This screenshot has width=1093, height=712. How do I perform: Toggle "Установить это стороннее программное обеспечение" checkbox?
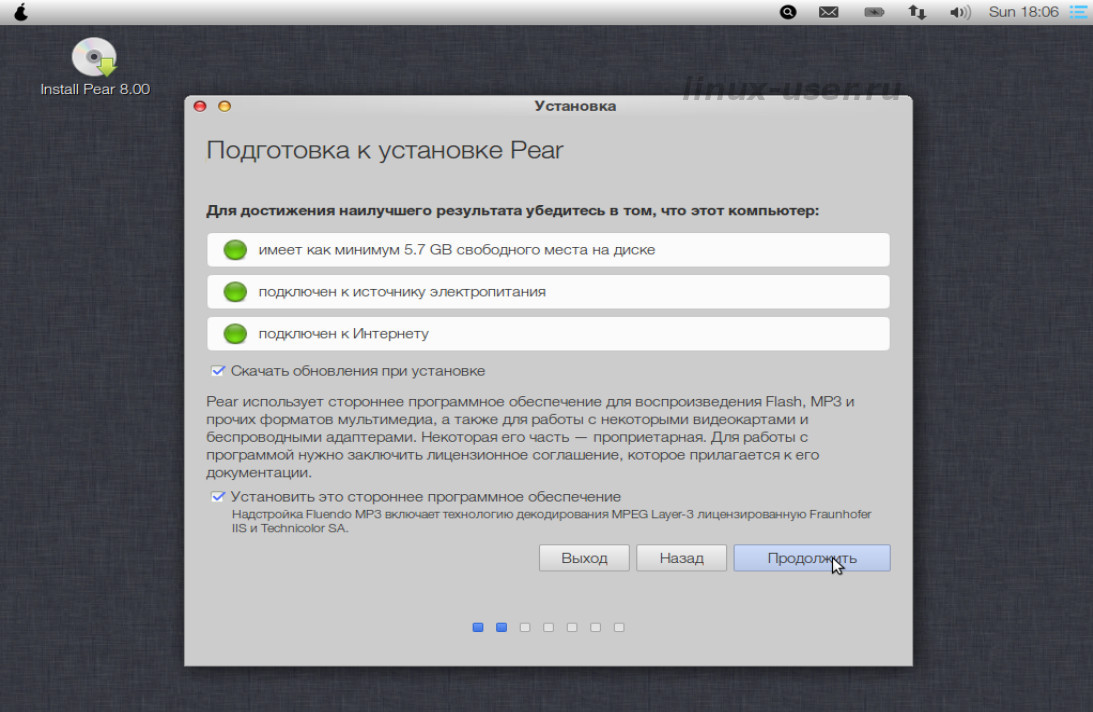218,497
